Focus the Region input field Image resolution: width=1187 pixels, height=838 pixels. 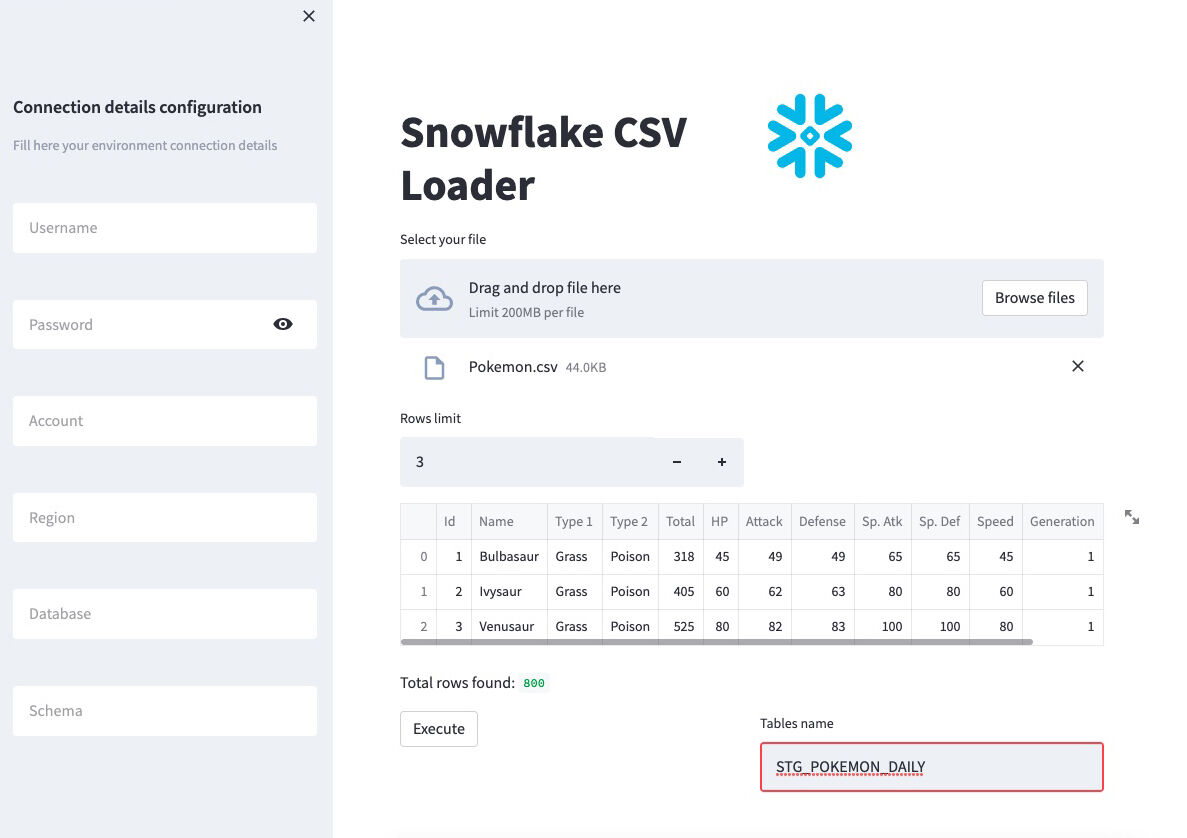point(165,518)
